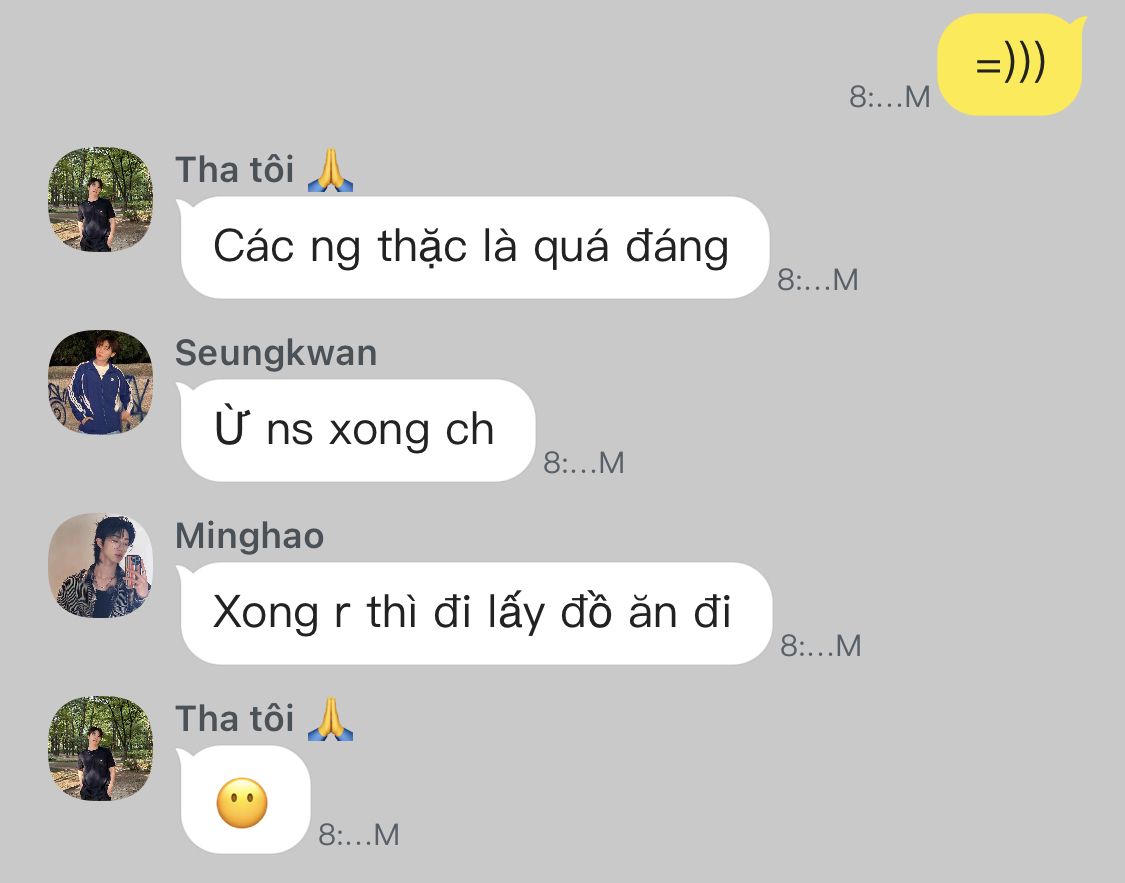Screen dimensions: 1125x883
Task: Click the Tha tôi name above "Các ng thặc" message
Action: click(x=235, y=170)
